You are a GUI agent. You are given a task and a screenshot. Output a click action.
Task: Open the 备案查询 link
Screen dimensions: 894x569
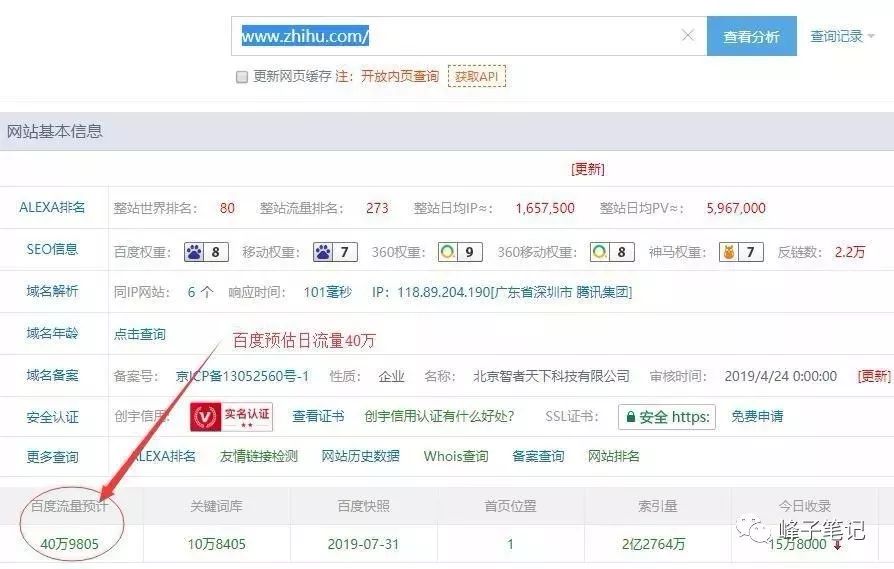coord(538,457)
